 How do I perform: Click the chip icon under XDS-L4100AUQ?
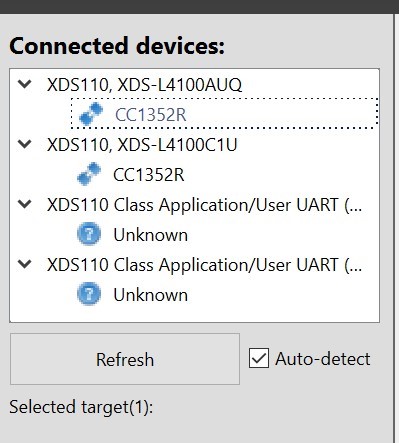click(91, 114)
